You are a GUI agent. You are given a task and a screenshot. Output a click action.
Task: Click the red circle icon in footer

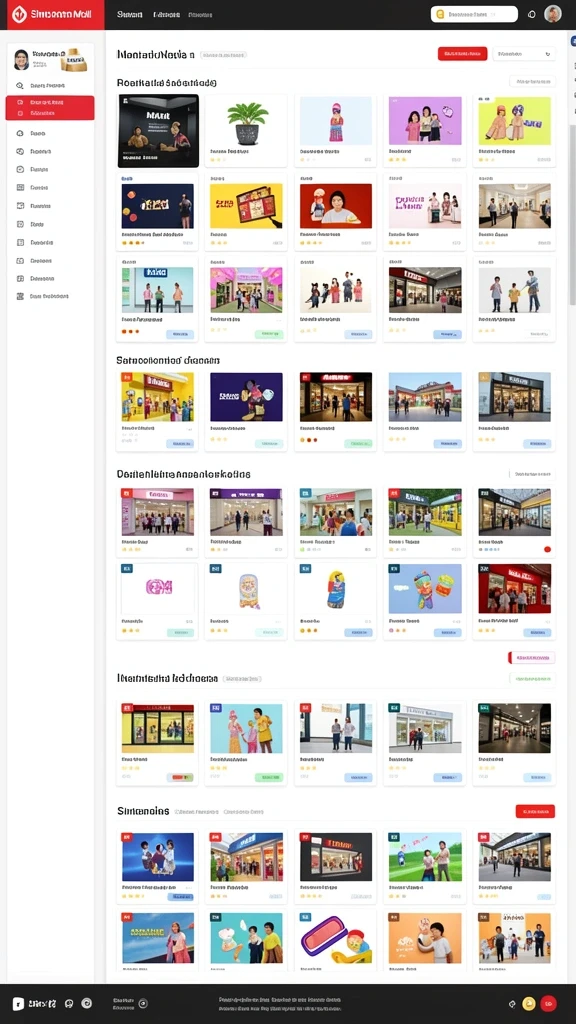click(x=549, y=1004)
